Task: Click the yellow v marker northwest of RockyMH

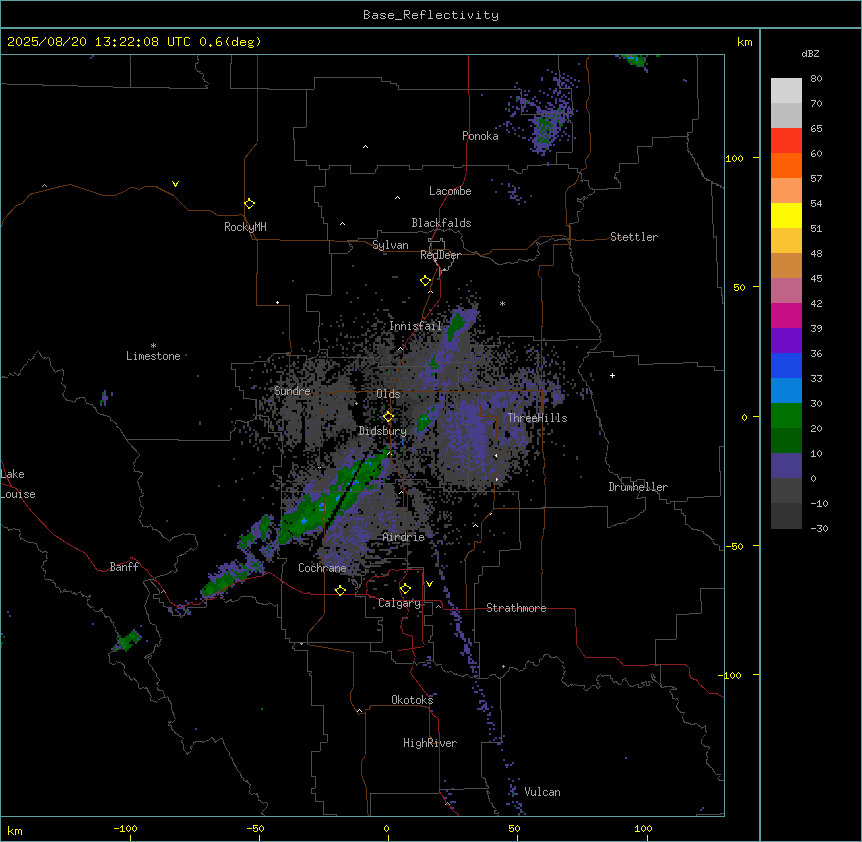Action: pyautogui.click(x=175, y=184)
